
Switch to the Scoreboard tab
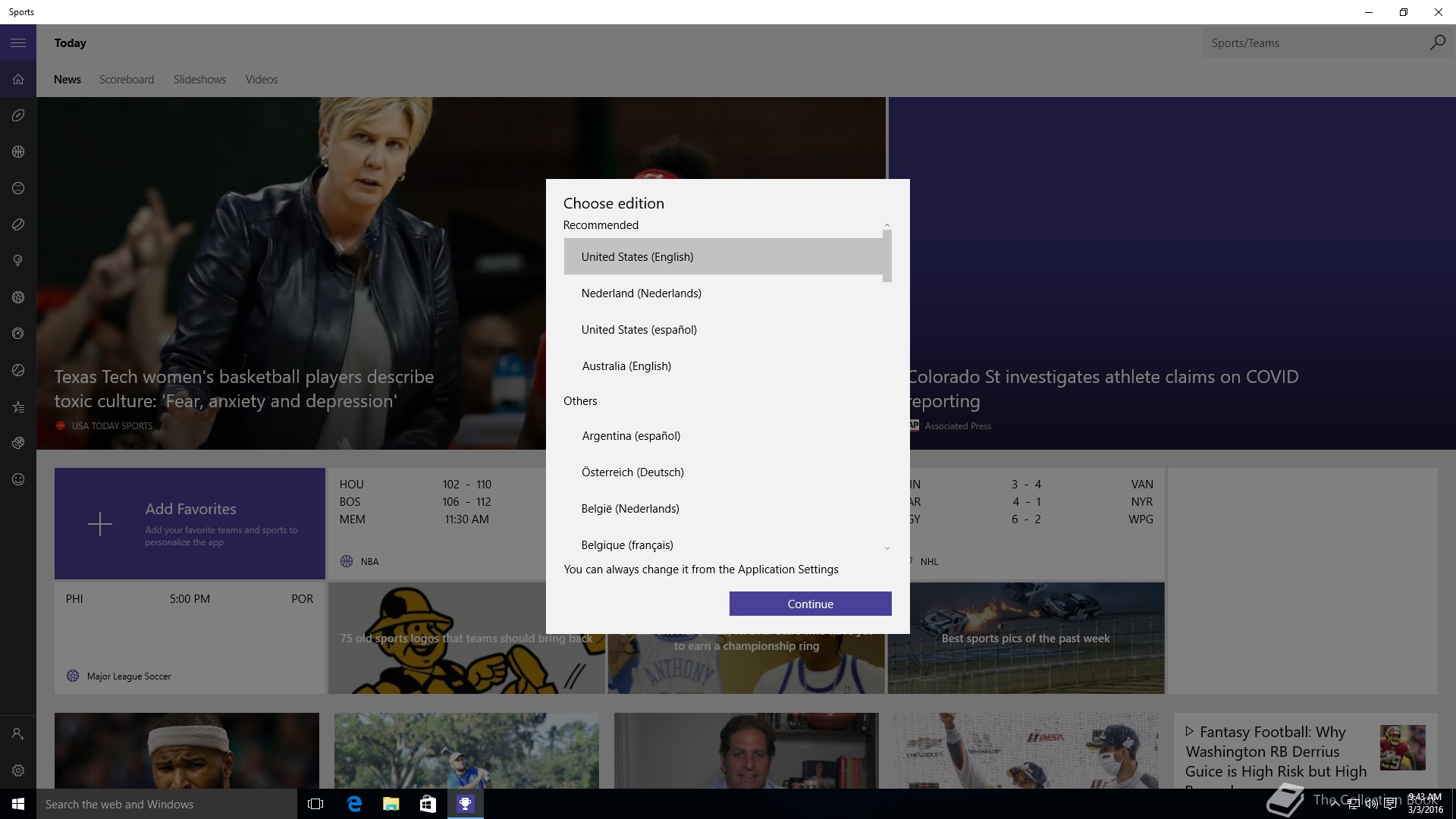127,80
